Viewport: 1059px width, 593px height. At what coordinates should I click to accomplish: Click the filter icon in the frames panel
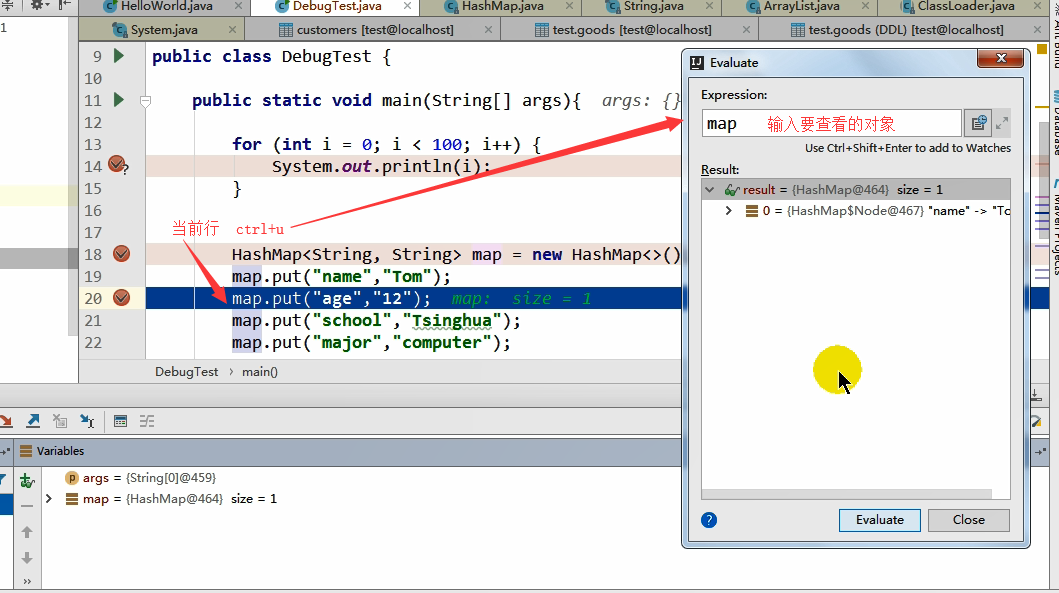pyautogui.click(x=3, y=480)
